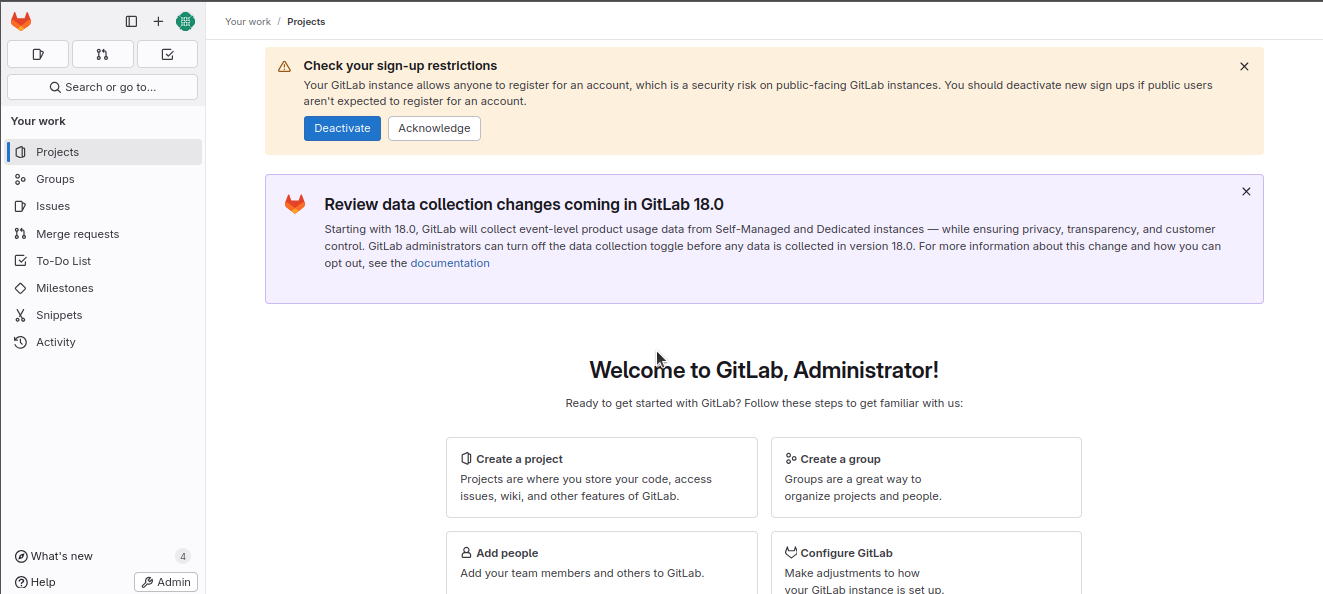
Task: Click the GitLab fox logo
Action: tap(21, 20)
